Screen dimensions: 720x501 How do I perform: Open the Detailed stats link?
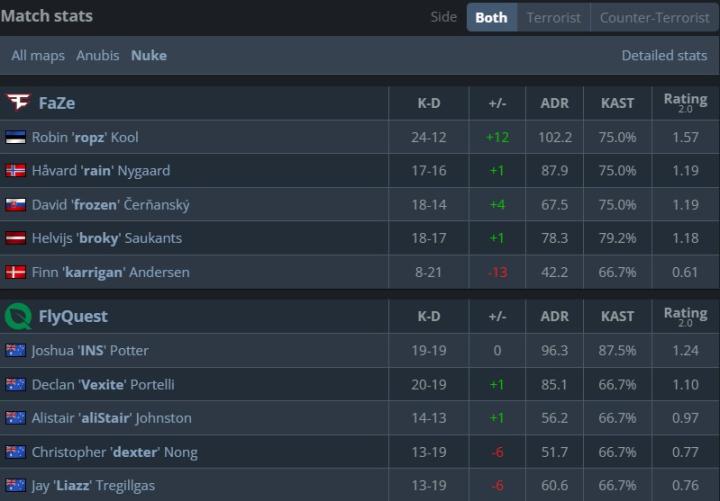[664, 56]
